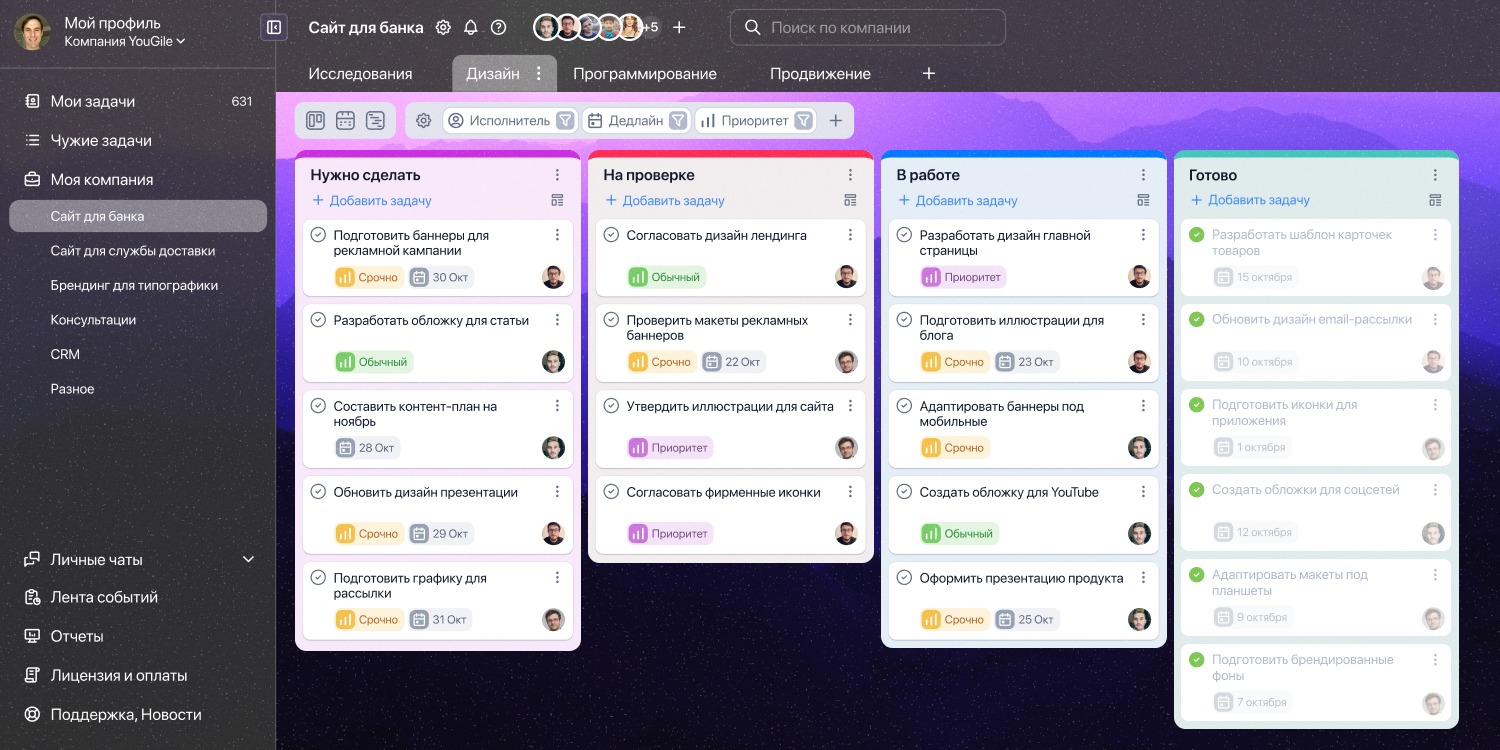
Task: Switch to the Исследования tab
Action: click(360, 74)
